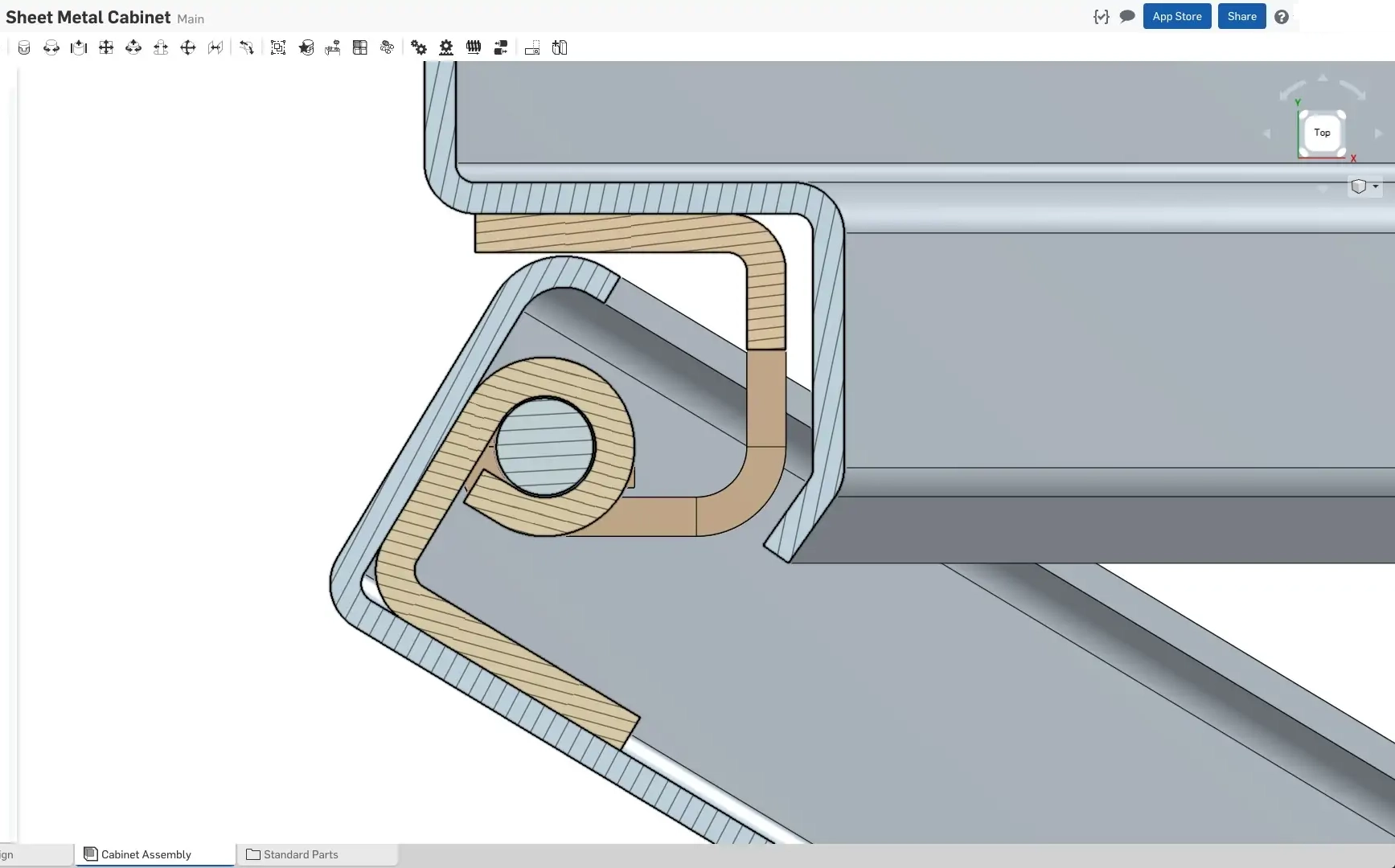1395x868 pixels.
Task: Select the Ball mate tool
Action: click(188, 48)
